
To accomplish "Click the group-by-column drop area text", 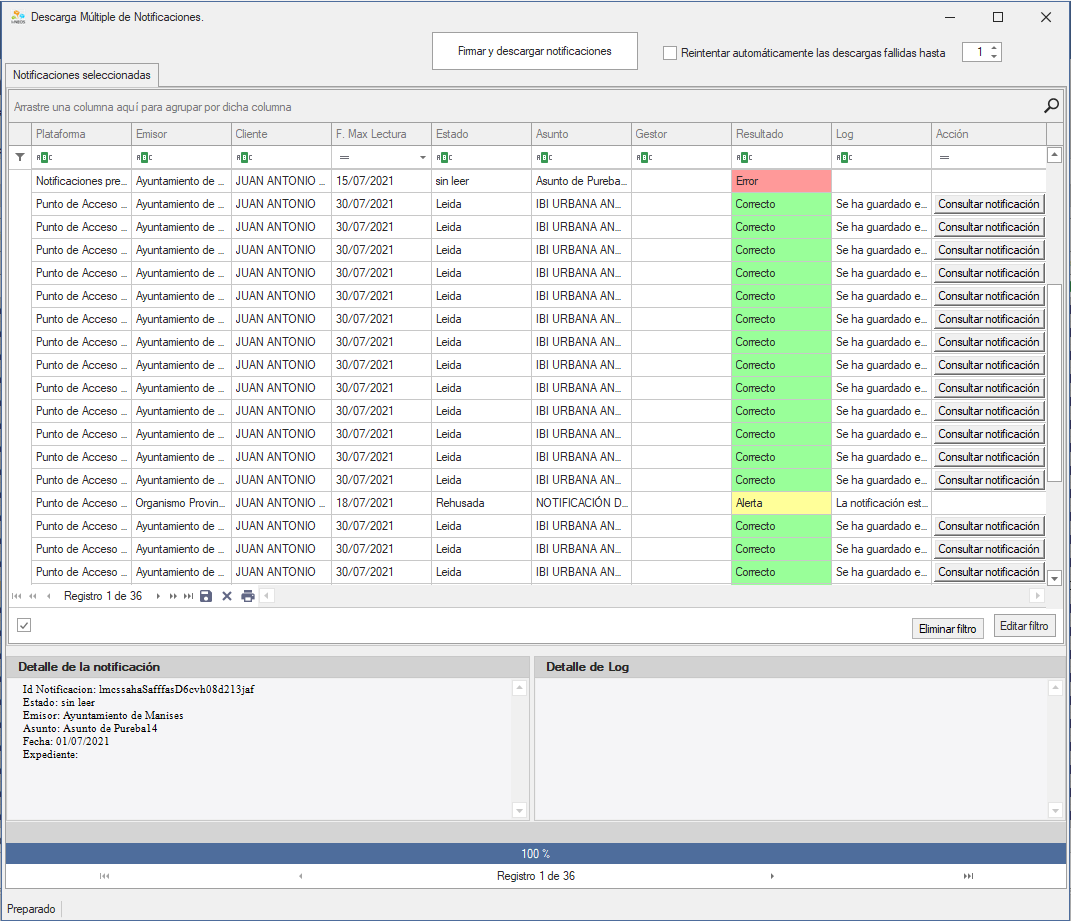I will click(x=152, y=107).
